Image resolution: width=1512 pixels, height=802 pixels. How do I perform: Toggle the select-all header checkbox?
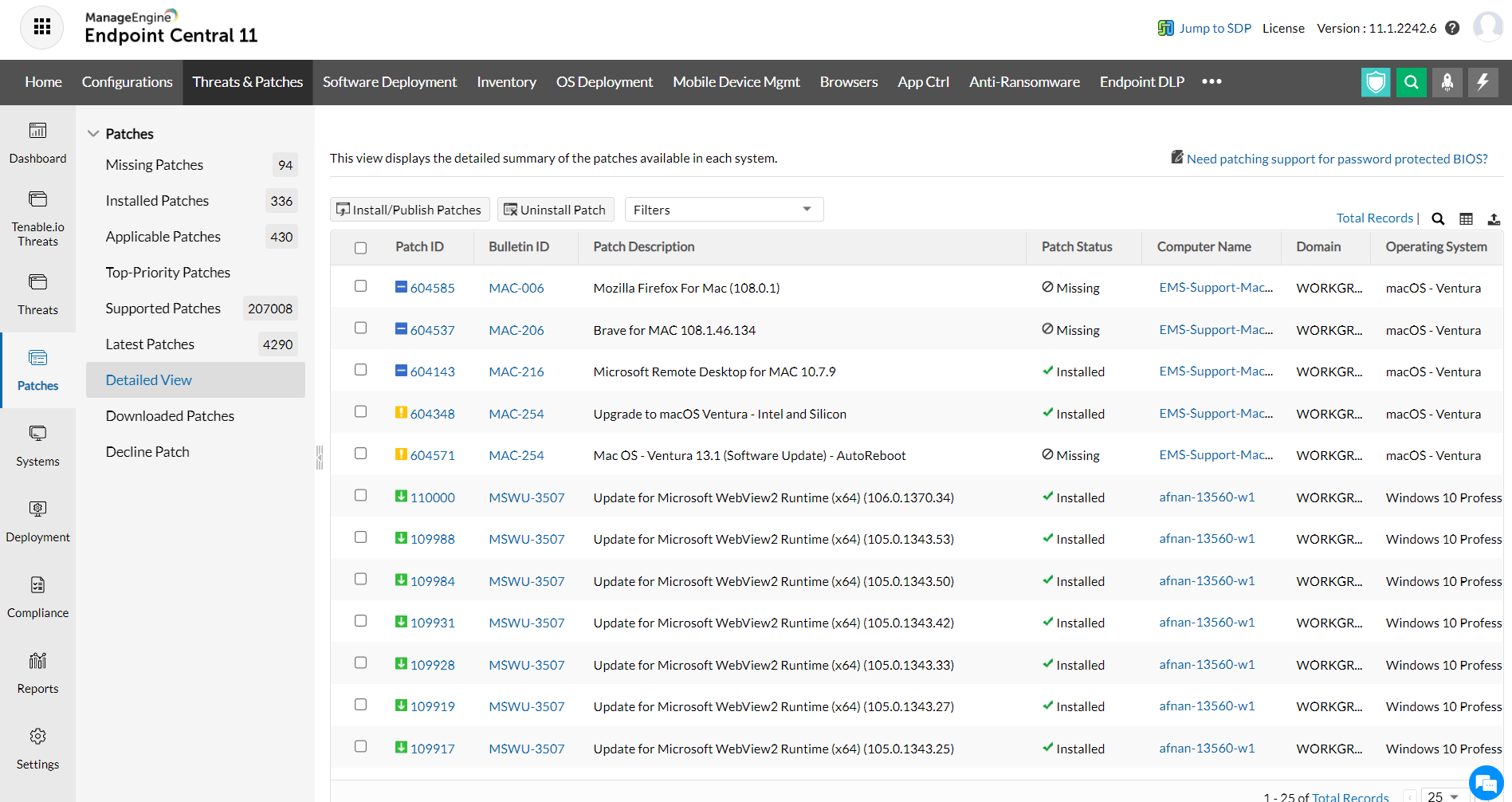(x=361, y=248)
